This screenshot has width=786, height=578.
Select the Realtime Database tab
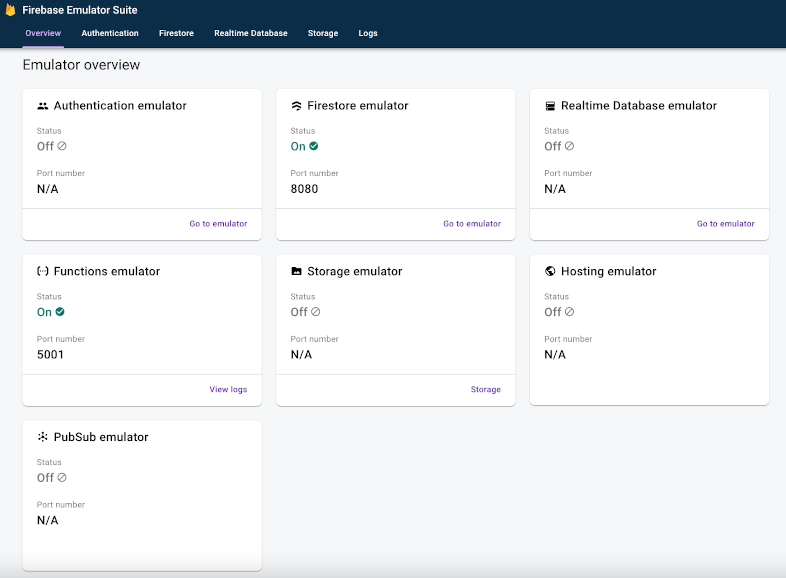[250, 33]
